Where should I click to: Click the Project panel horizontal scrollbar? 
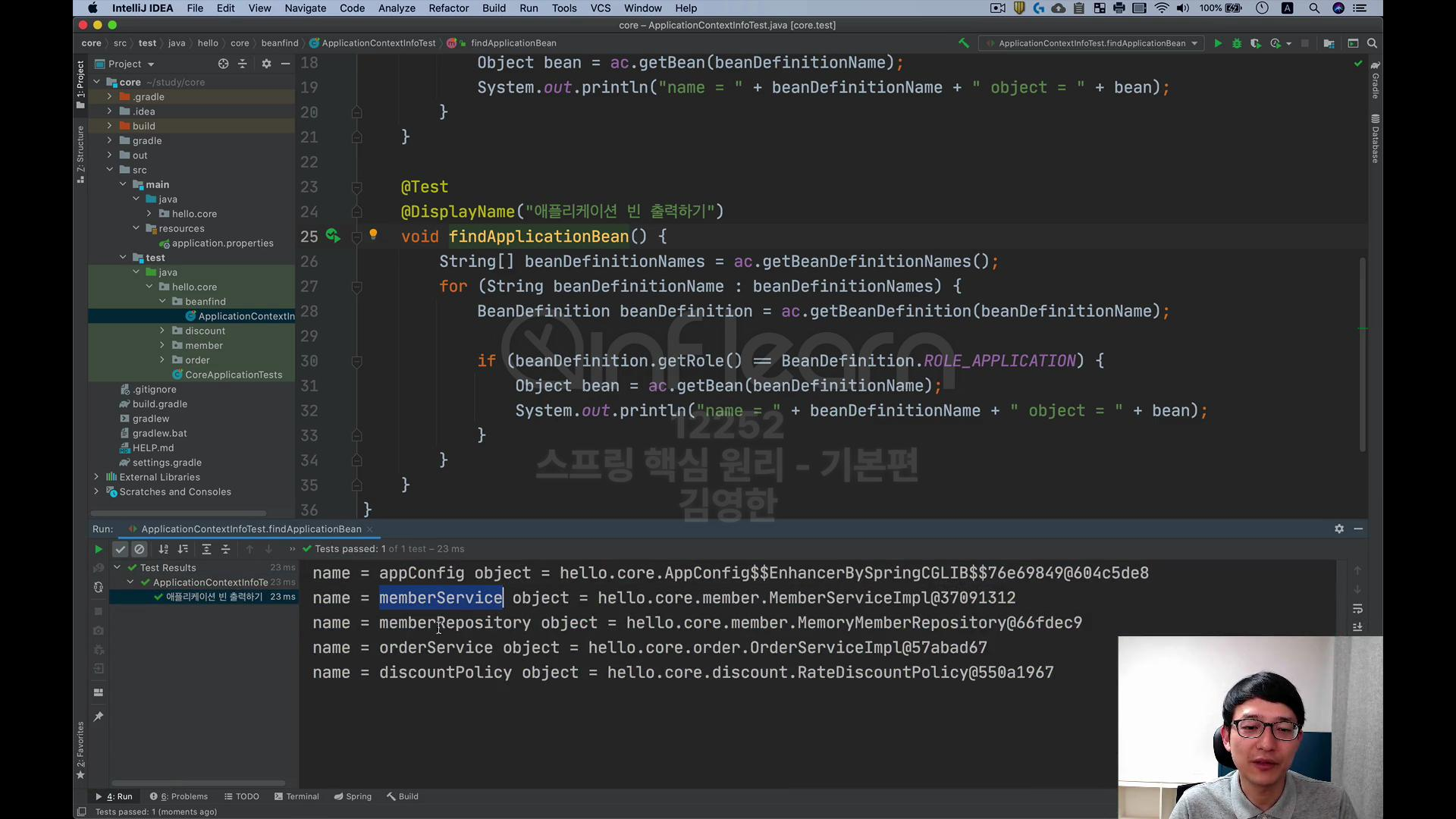pyautogui.click(x=179, y=513)
